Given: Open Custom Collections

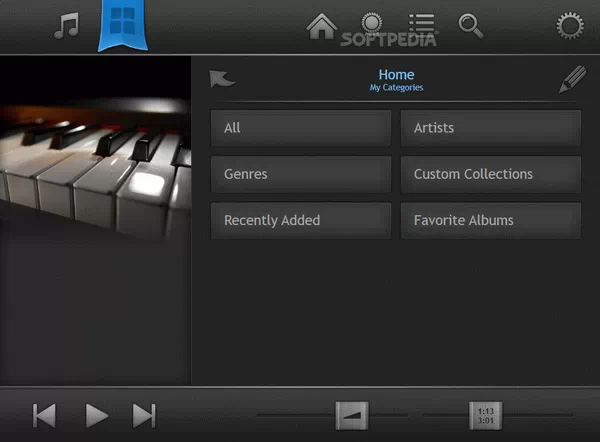Looking at the screenshot, I should [490, 174].
